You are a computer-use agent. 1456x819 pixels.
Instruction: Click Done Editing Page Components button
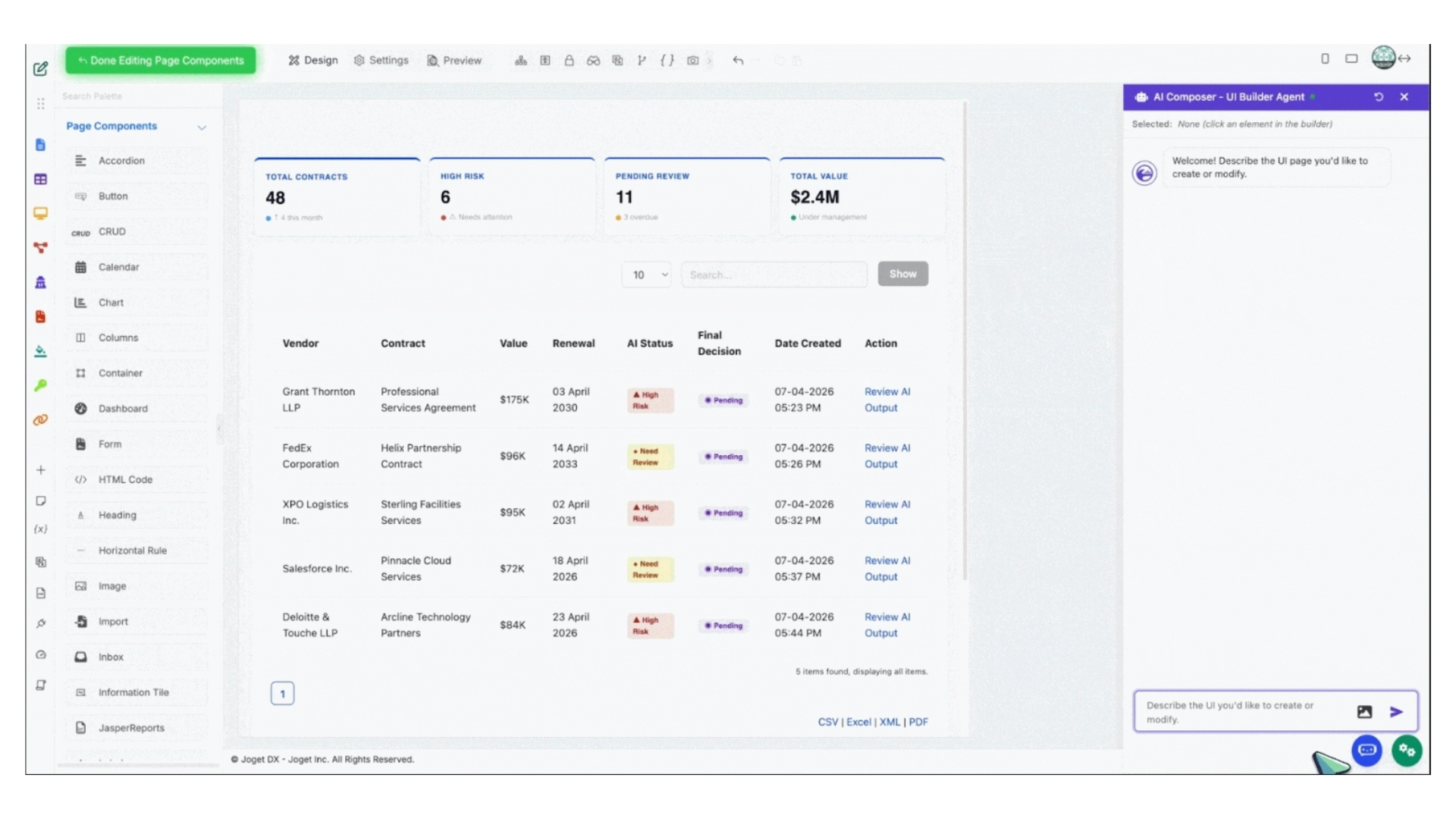pos(160,61)
